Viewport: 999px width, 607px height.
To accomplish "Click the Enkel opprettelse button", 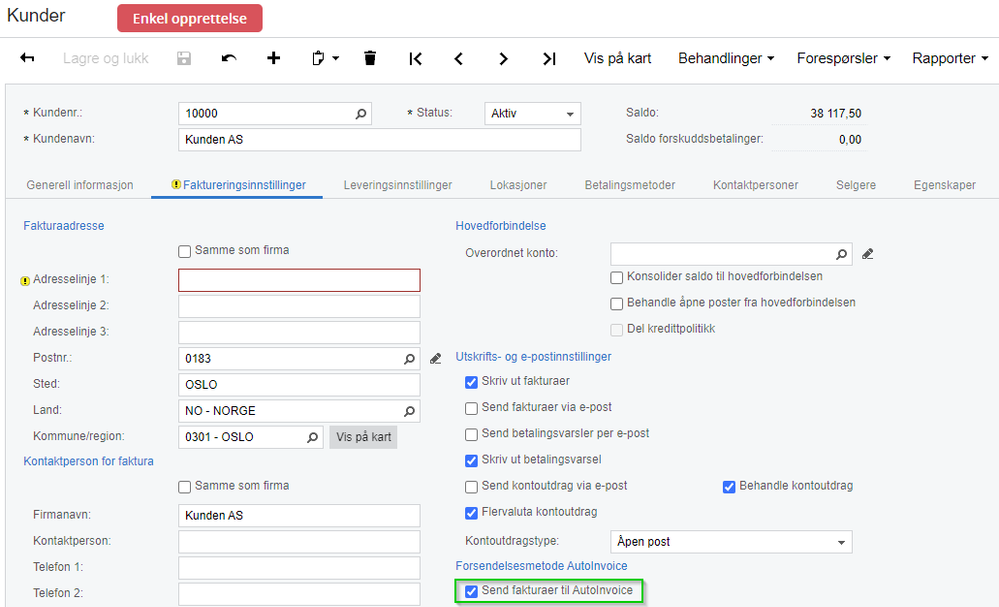I will (x=190, y=18).
